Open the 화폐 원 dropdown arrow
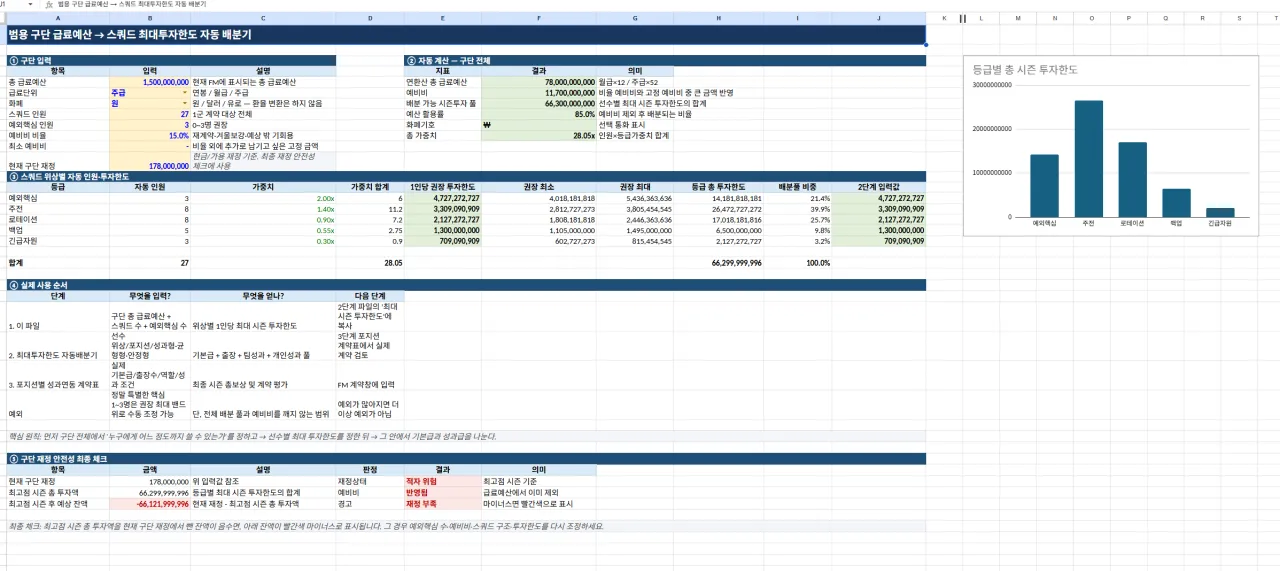This screenshot has width=1280, height=571. (x=185, y=103)
